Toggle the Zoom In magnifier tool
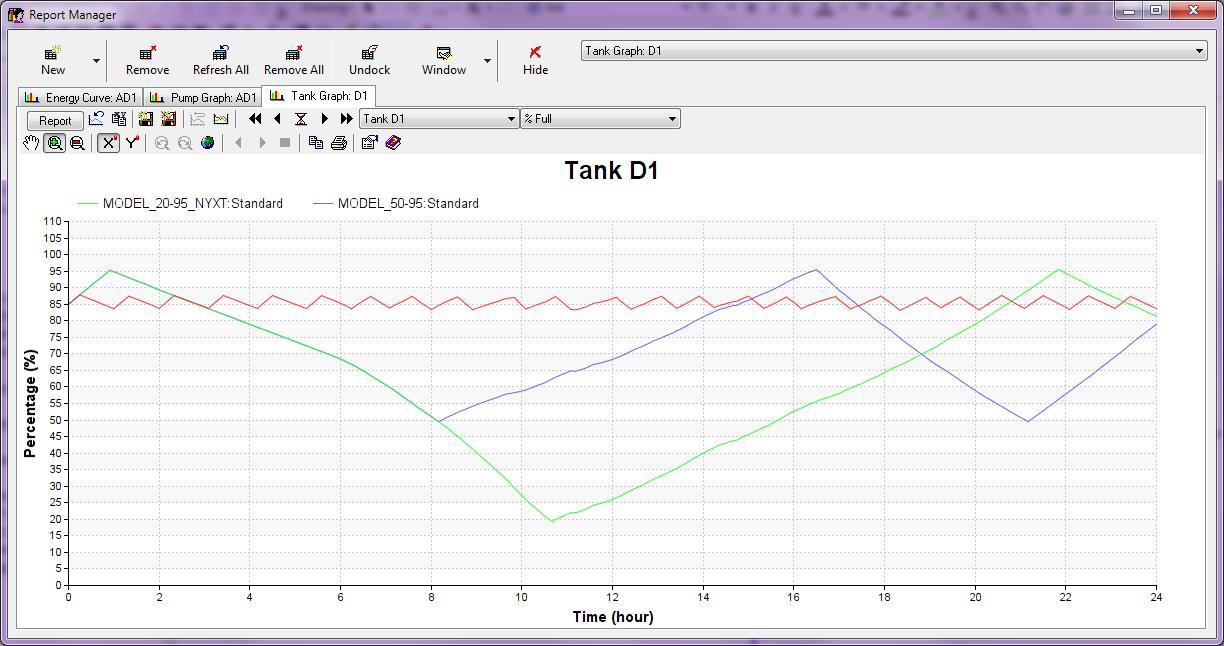Viewport: 1224px width, 646px height. (x=54, y=143)
